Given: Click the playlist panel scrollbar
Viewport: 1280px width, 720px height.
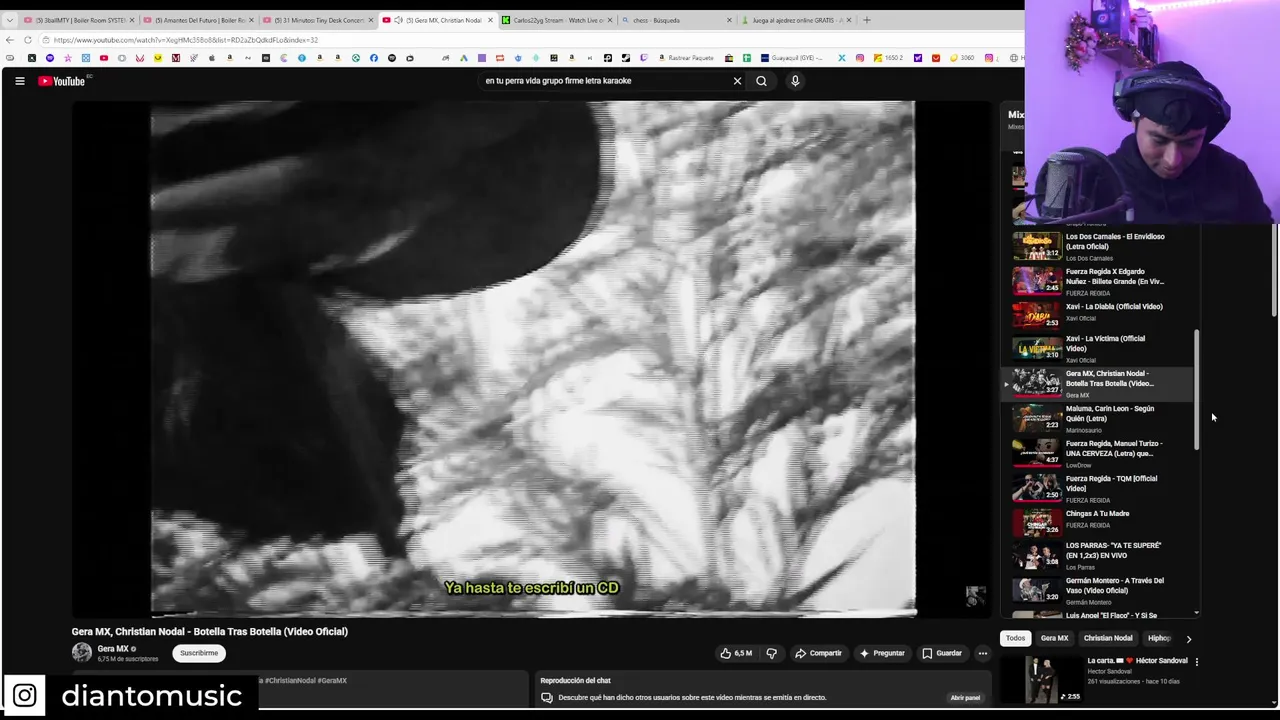Looking at the screenshot, I should pos(1196,390).
